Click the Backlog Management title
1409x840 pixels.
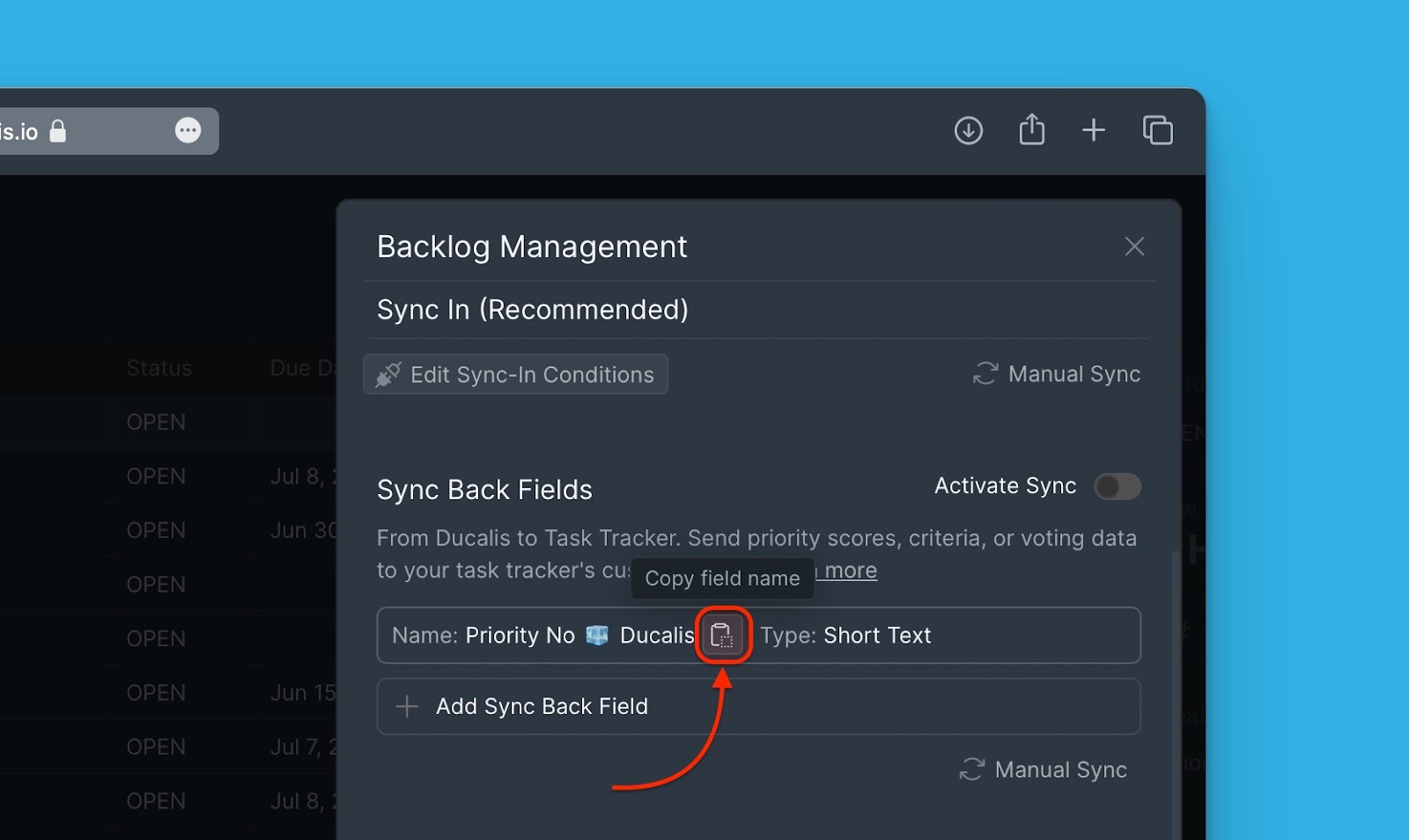click(x=532, y=247)
